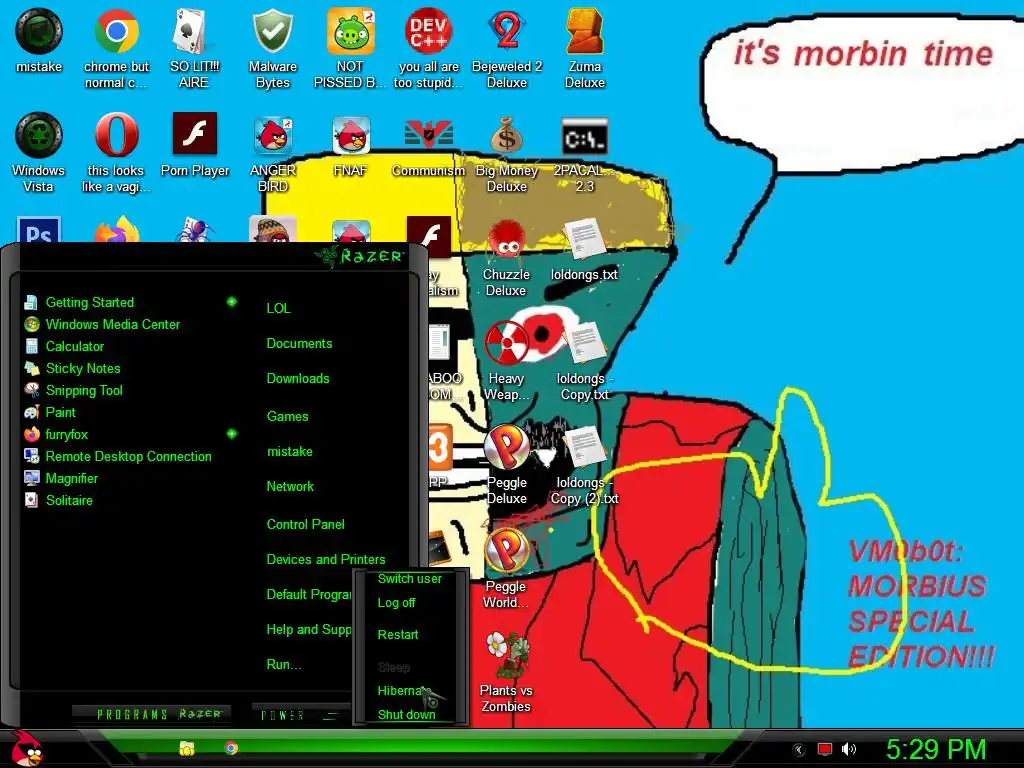Open the loldongs.txt file
Screen dimensions: 1024x768
[x=584, y=249]
